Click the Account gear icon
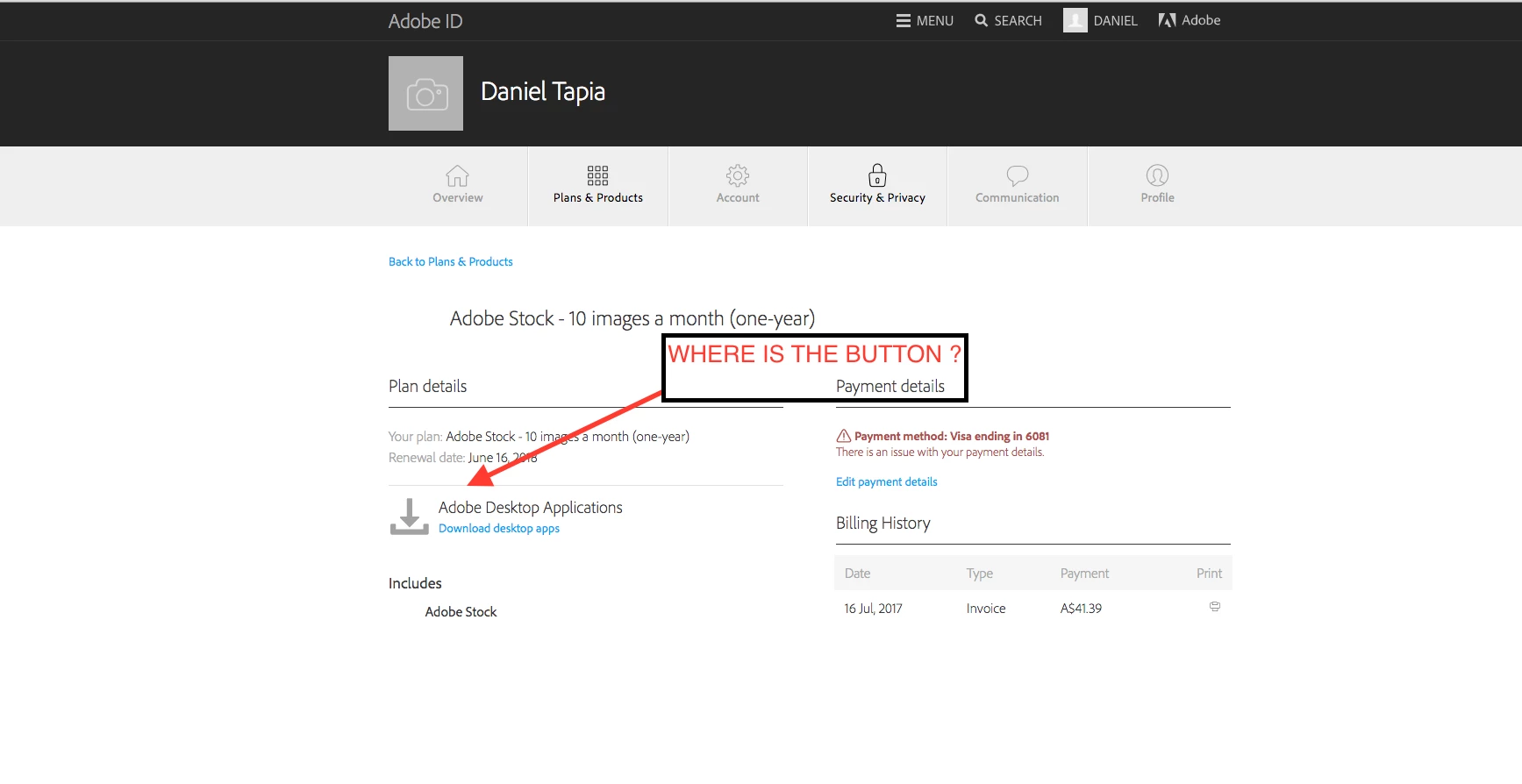 click(738, 175)
